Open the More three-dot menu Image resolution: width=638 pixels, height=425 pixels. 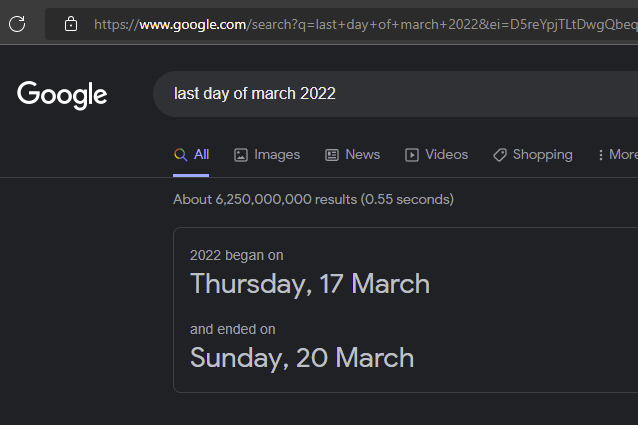[x=601, y=155]
